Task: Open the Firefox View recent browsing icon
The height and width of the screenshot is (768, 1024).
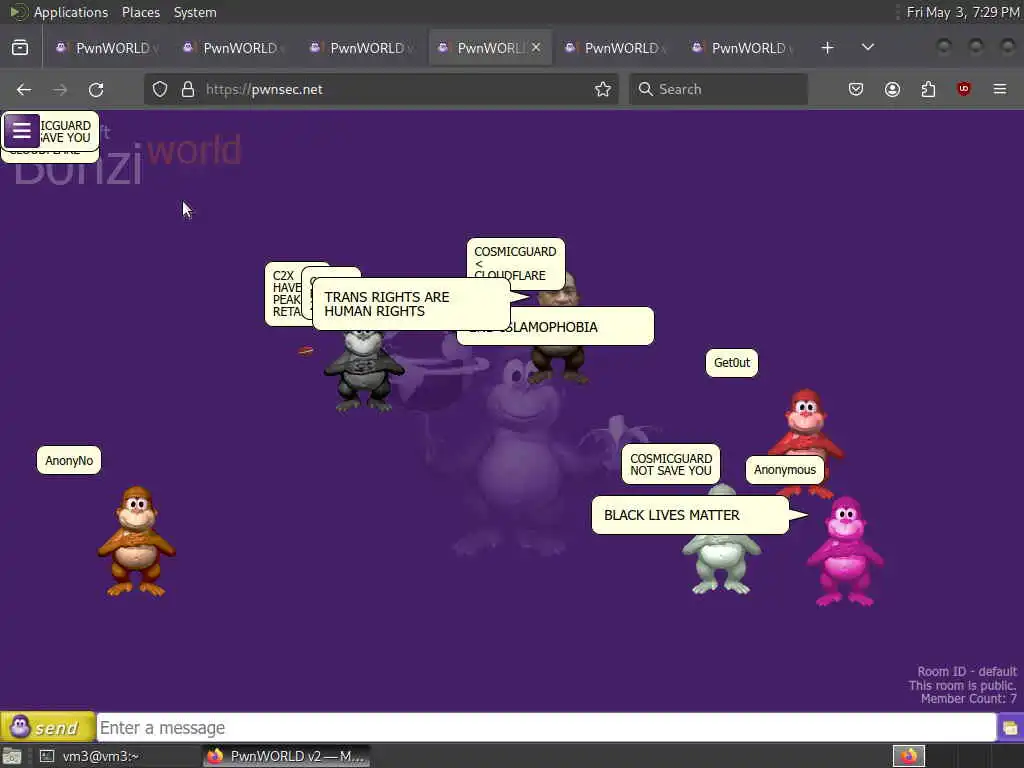Action: point(20,48)
